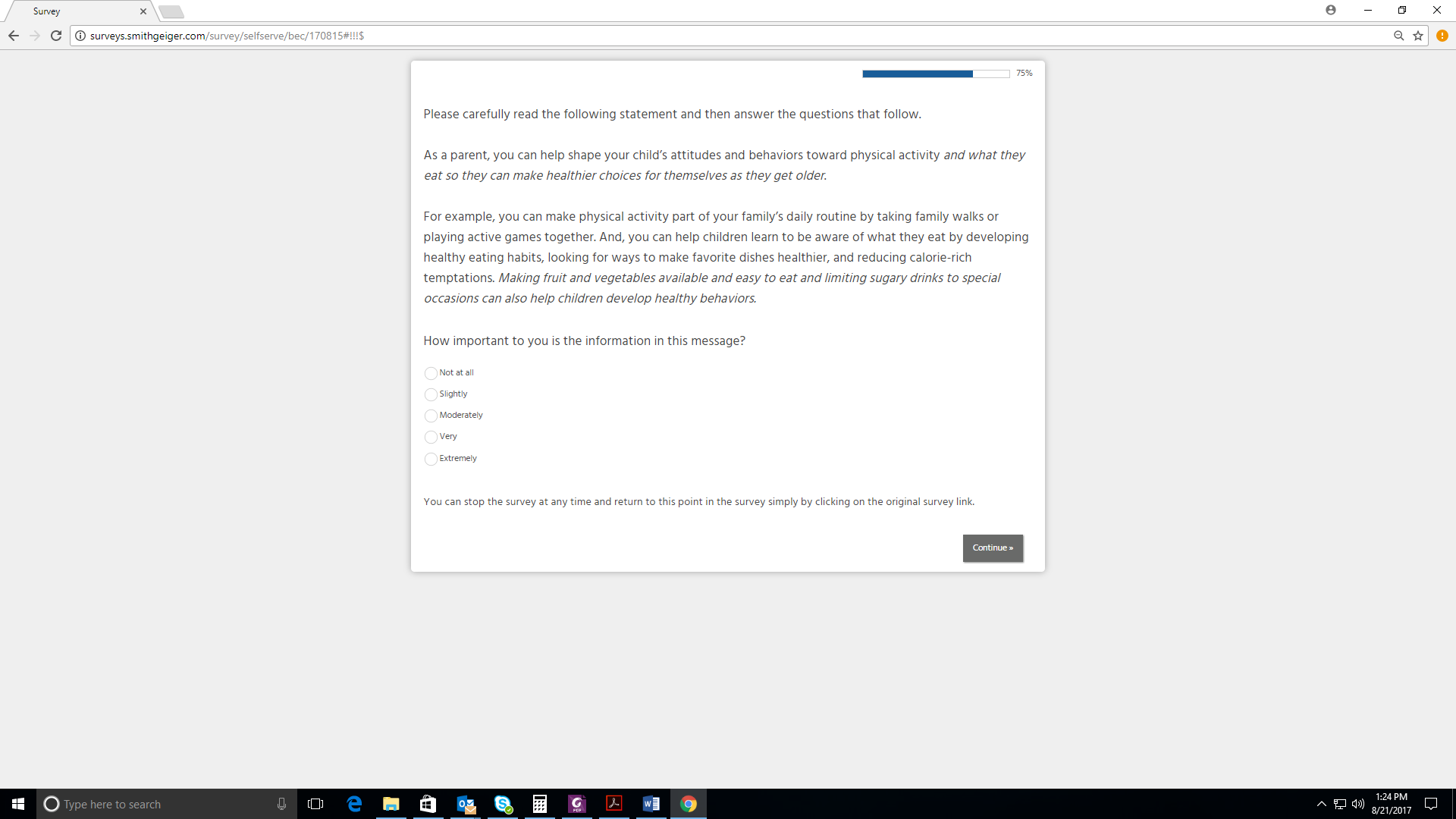Select the 'Moderately' radio button

click(x=431, y=416)
